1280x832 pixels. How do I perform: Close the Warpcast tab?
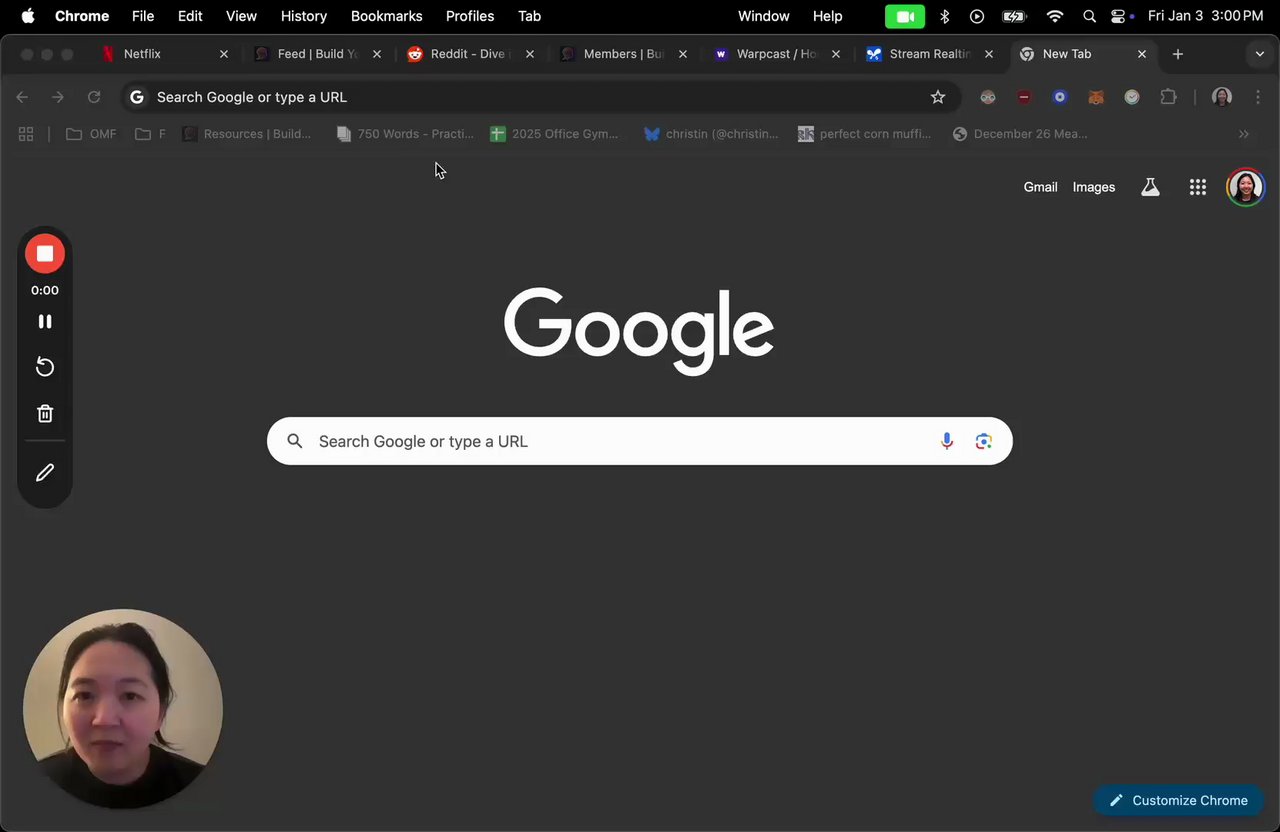[836, 54]
